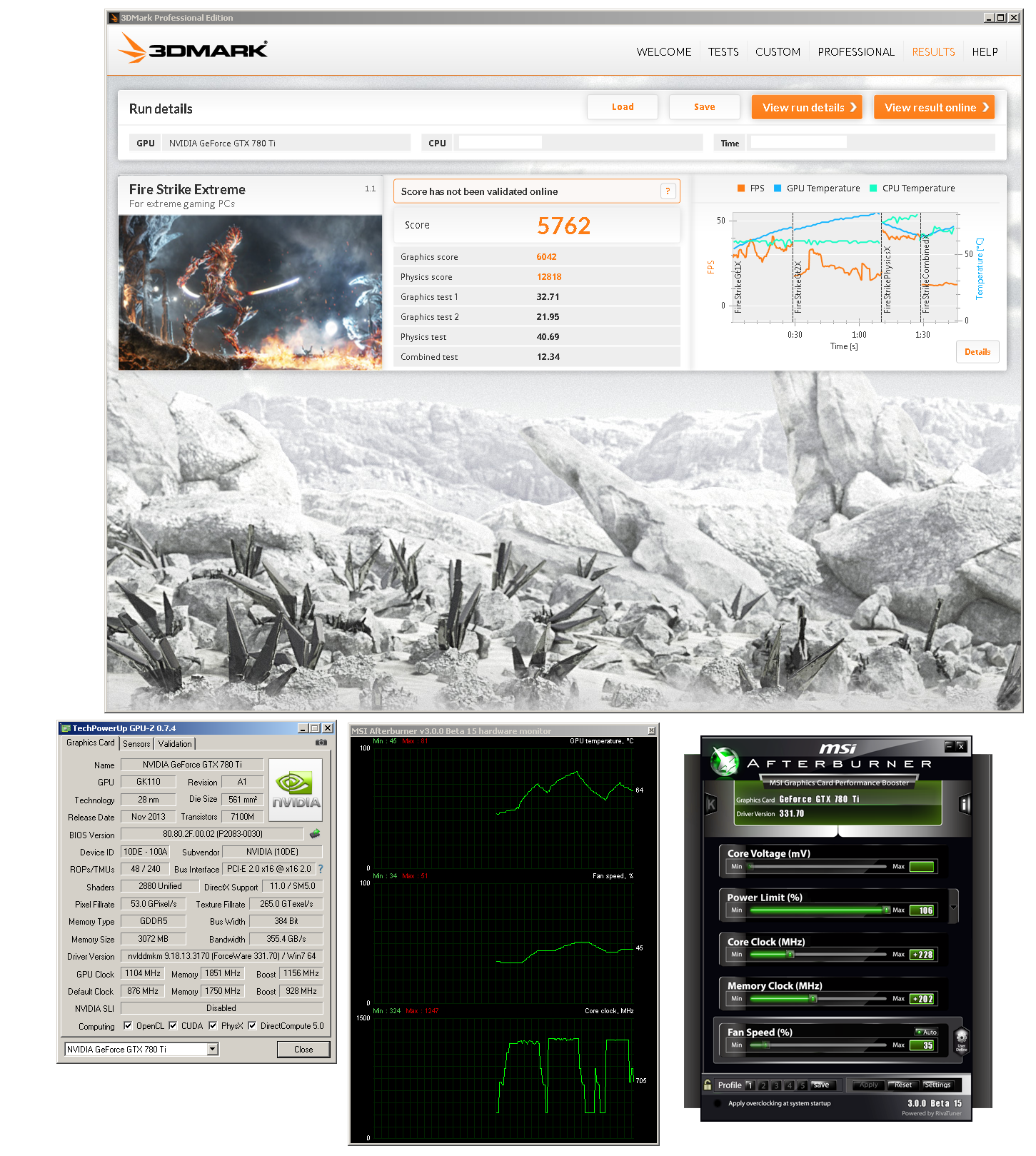Toggle the CUDA checkbox in GPU-Z

click(x=173, y=1025)
